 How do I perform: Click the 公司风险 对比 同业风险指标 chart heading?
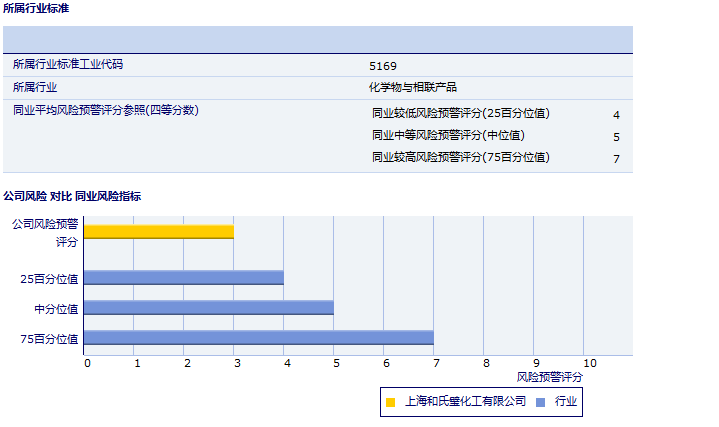pyautogui.click(x=72, y=196)
